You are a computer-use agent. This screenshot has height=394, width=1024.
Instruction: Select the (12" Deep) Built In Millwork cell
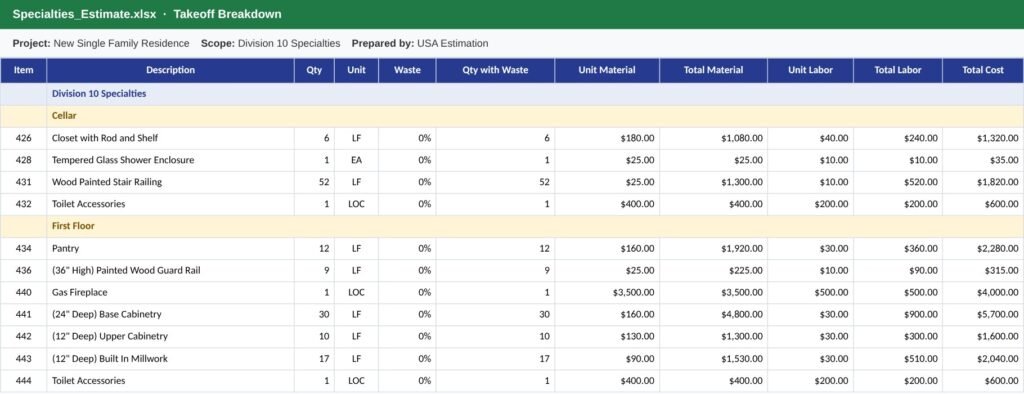pyautogui.click(x=170, y=358)
